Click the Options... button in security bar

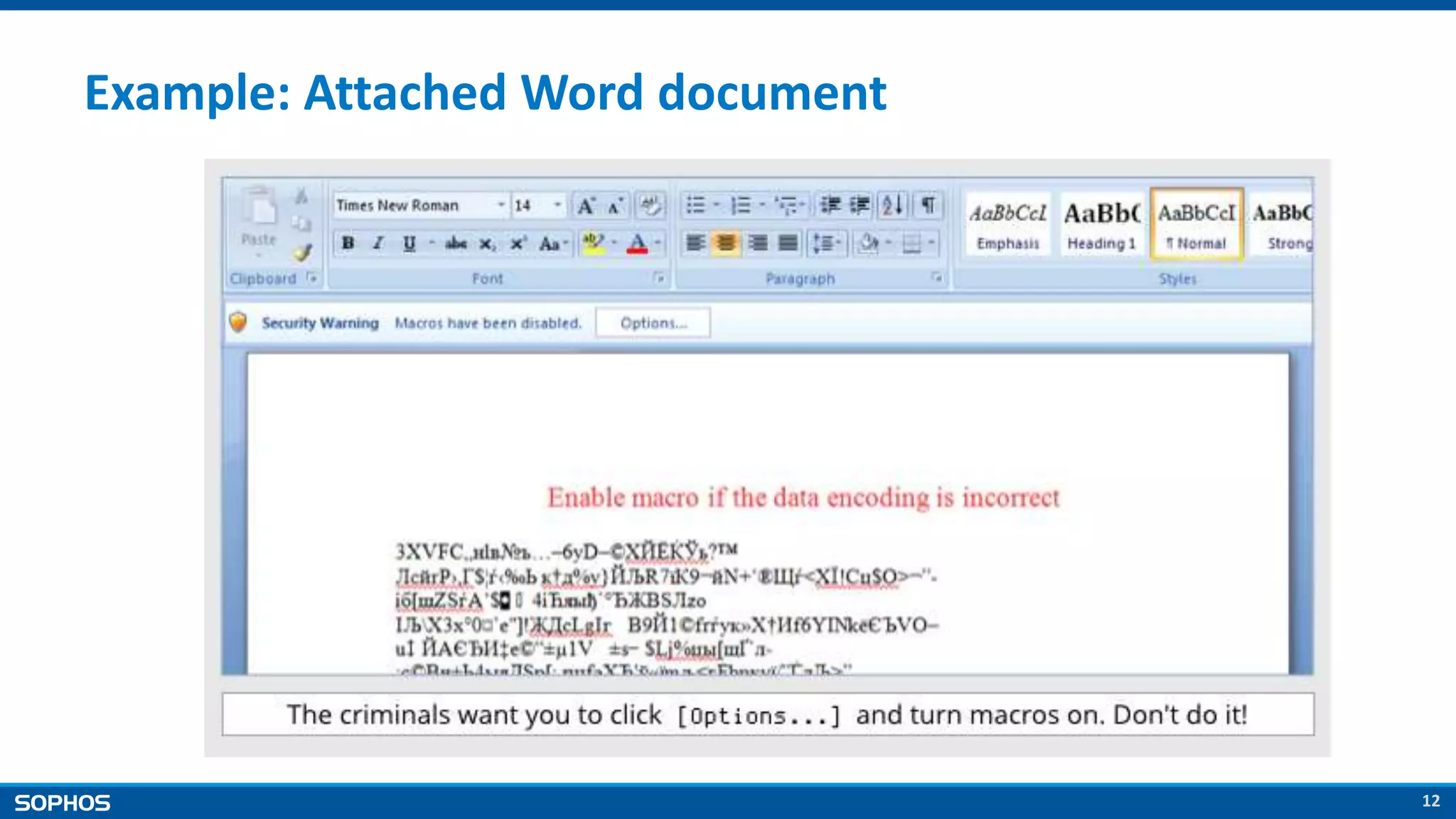tap(653, 323)
